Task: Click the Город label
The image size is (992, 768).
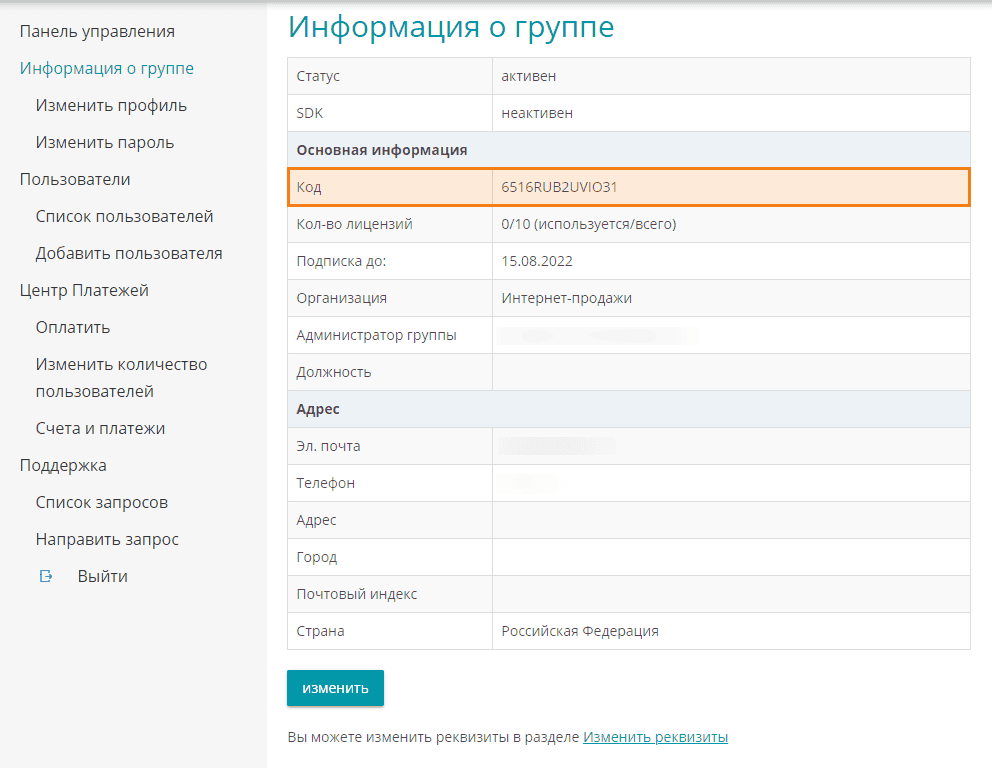Action: (x=316, y=557)
